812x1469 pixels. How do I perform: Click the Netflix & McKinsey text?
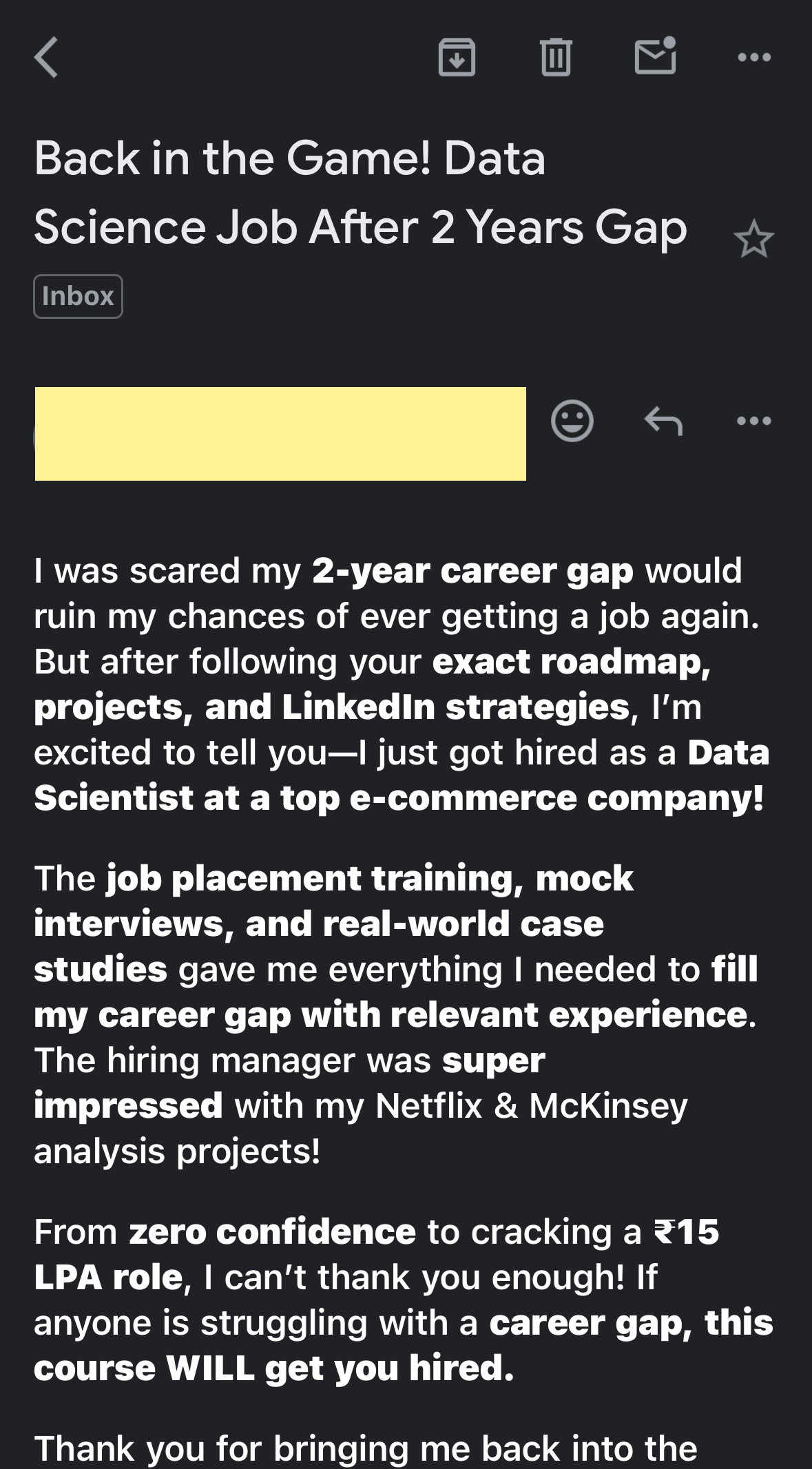click(532, 1106)
